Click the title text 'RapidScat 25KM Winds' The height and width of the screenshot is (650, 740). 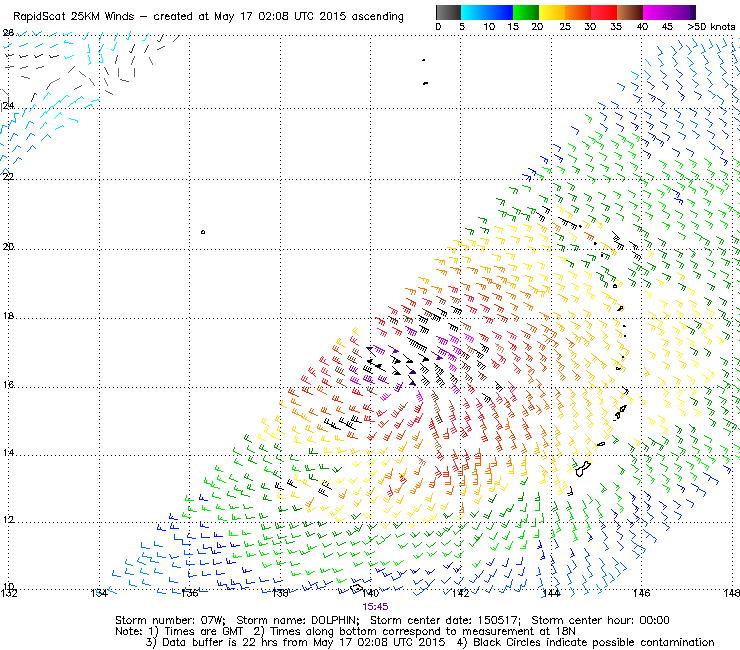[x=74, y=17]
